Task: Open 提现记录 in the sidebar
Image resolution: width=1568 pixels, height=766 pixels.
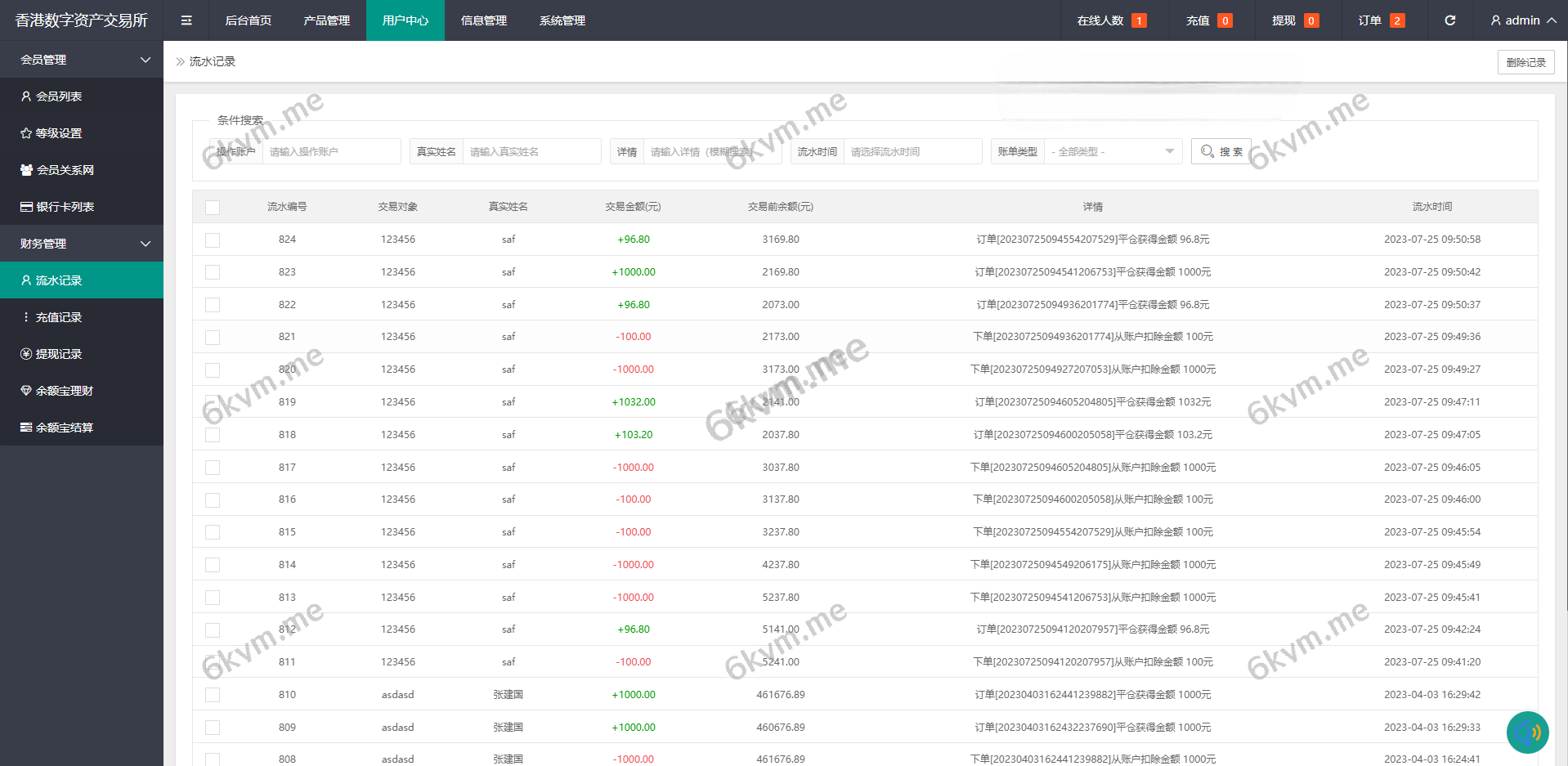Action: (x=59, y=354)
